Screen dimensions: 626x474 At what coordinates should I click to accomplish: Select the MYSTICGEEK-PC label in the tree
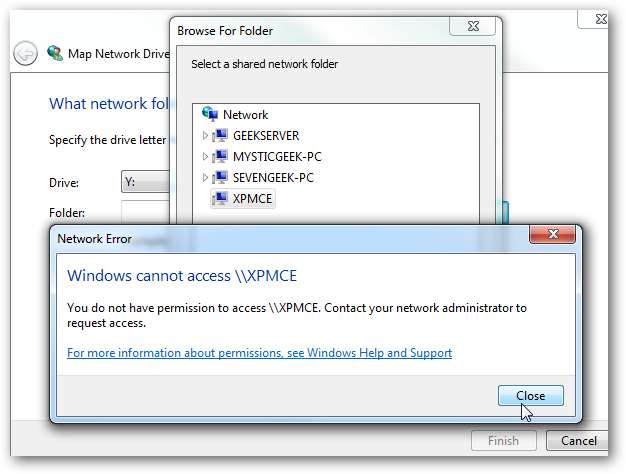click(277, 156)
